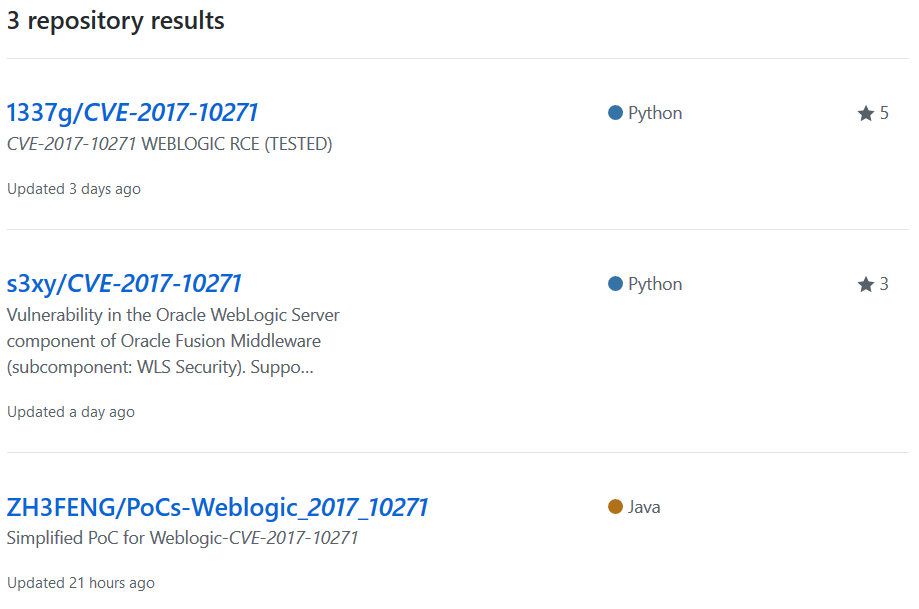Open the 1337g/CVE-2017-10271 repository
This screenshot has height=609, width=919.
click(x=133, y=112)
